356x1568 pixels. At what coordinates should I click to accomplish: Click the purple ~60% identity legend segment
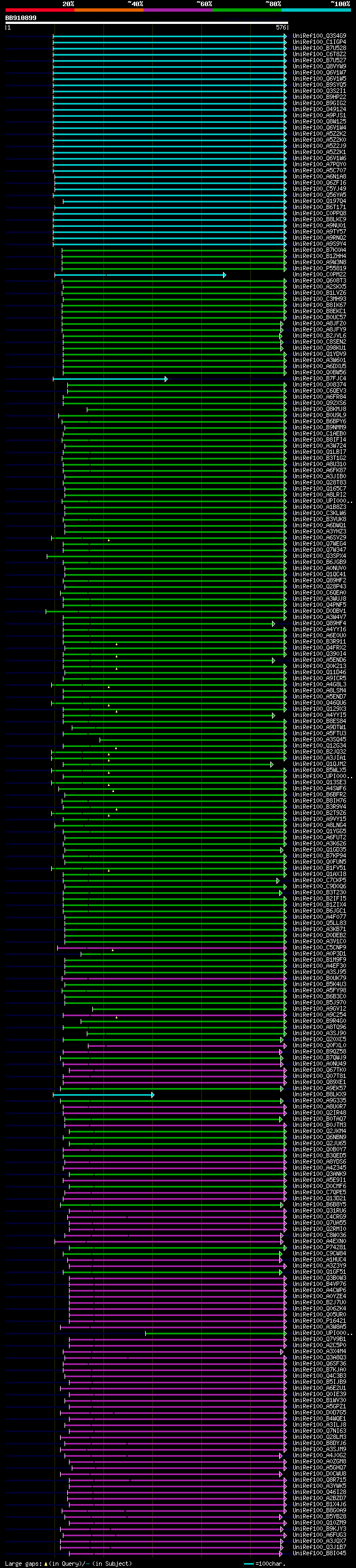(x=179, y=10)
